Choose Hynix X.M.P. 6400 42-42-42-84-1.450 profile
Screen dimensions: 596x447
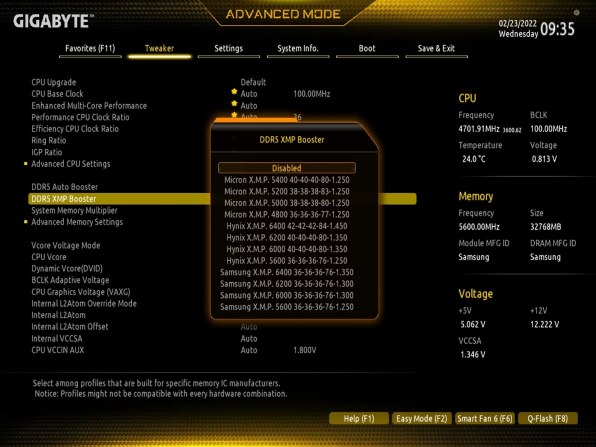tap(287, 226)
